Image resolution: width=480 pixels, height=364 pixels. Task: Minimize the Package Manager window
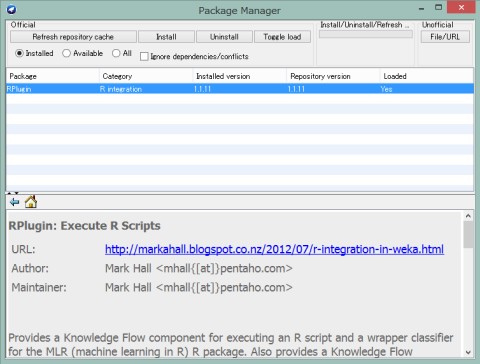click(x=422, y=8)
